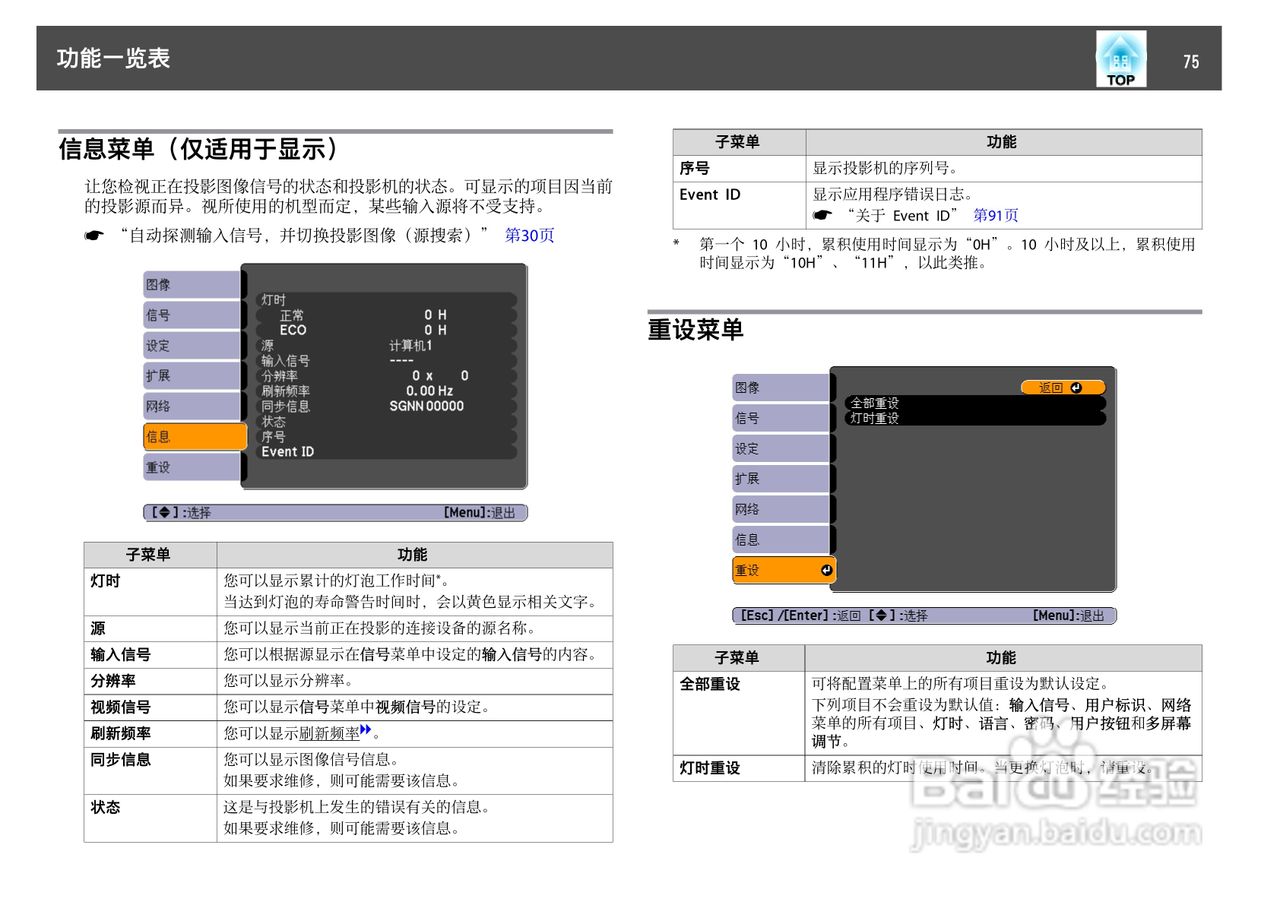Select 图像 tab in reset menu screenshot
This screenshot has height=905, width=1280.
coord(781,388)
